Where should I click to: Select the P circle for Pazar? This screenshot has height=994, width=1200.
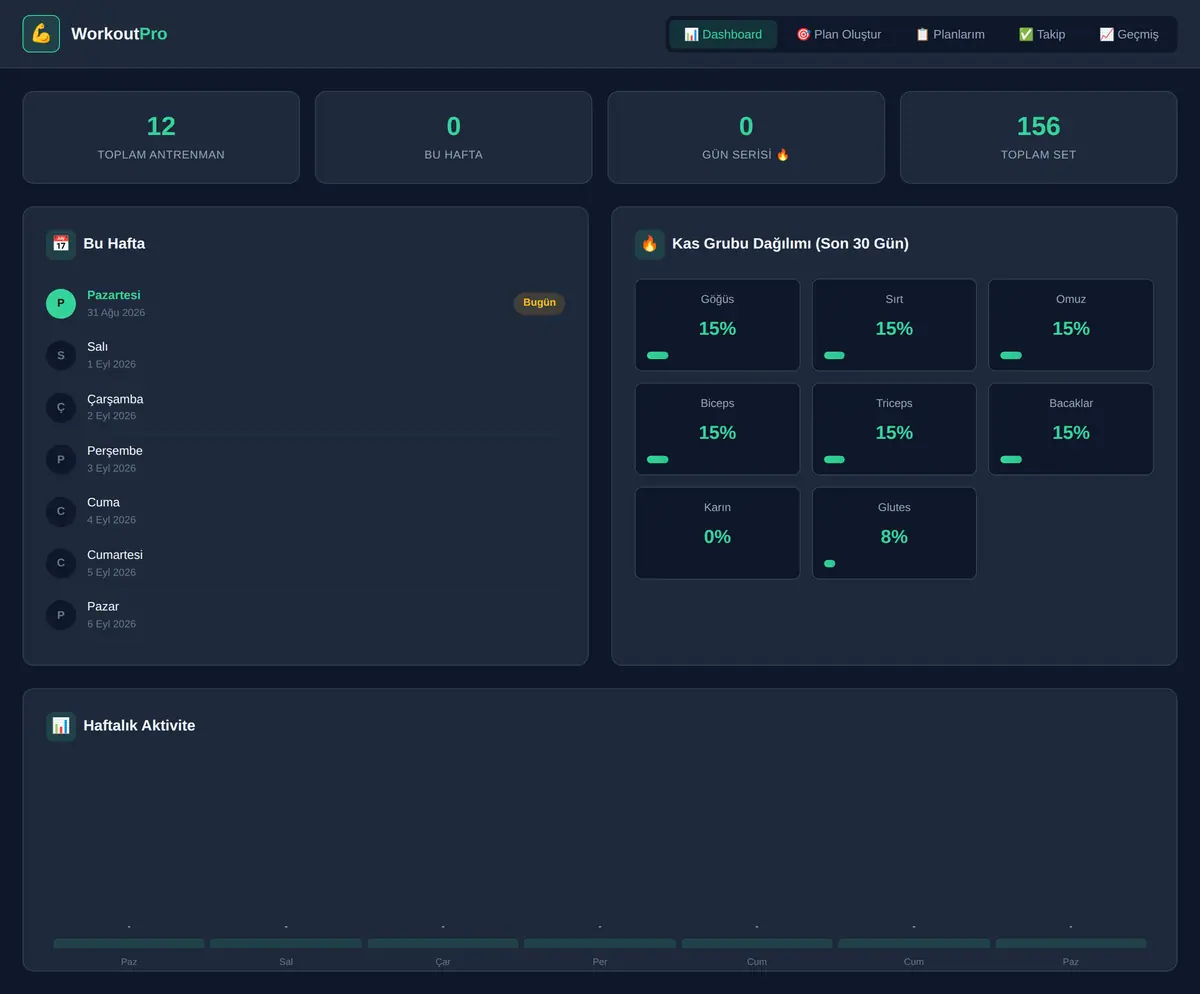click(61, 615)
